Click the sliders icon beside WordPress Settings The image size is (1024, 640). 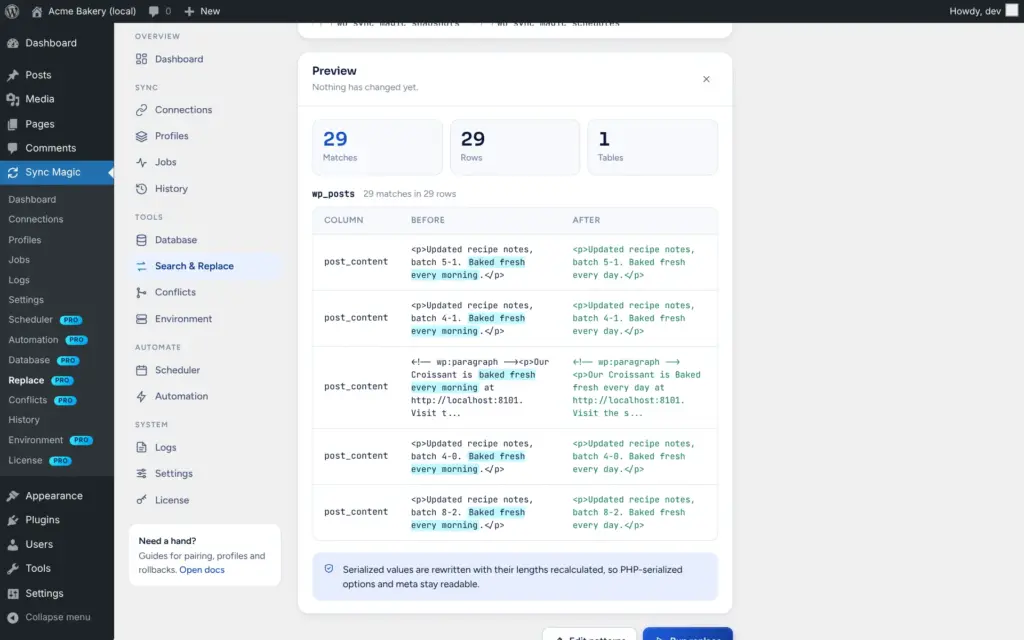pyautogui.click(x=12, y=593)
